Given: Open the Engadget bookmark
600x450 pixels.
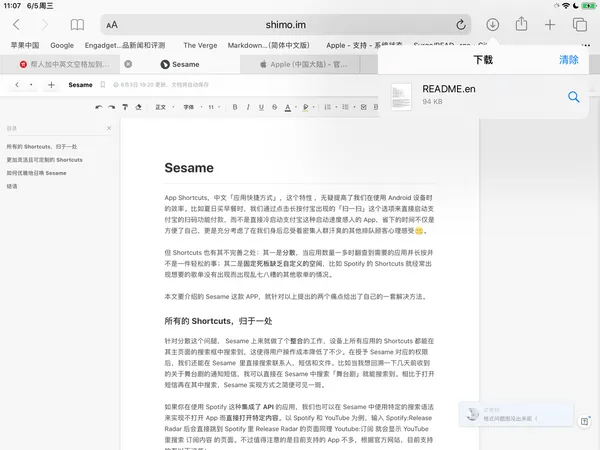Looking at the screenshot, I should [125, 45].
